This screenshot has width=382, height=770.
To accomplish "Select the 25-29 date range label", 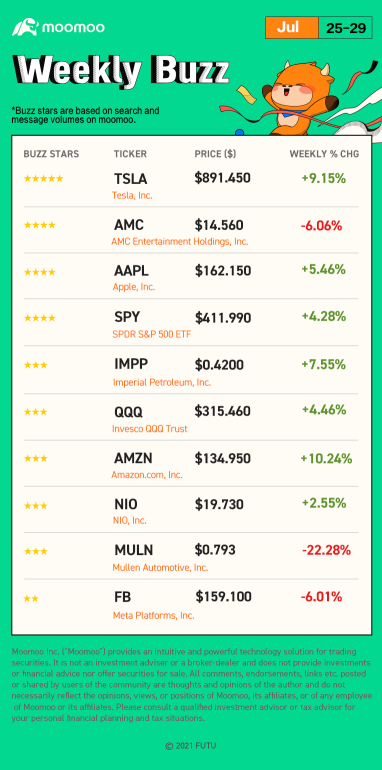I will click(346, 28).
